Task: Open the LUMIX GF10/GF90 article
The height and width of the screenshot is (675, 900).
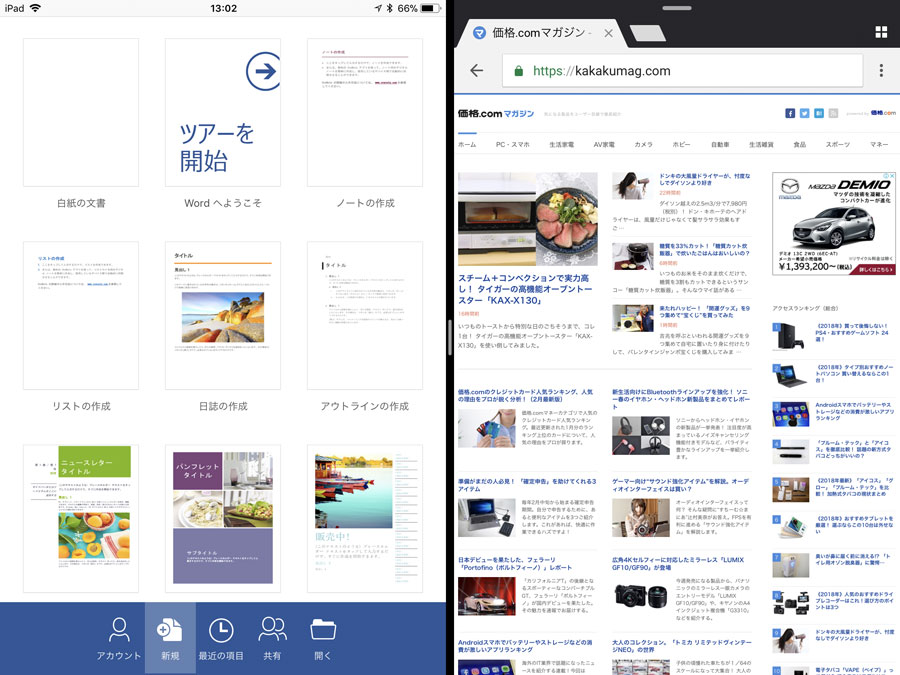Action: click(x=678, y=564)
